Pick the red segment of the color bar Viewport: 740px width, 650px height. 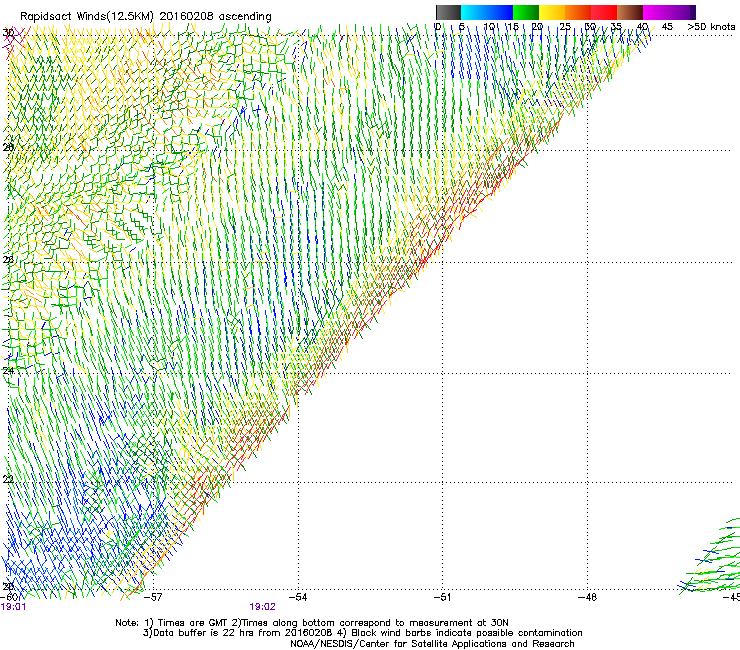604,12
